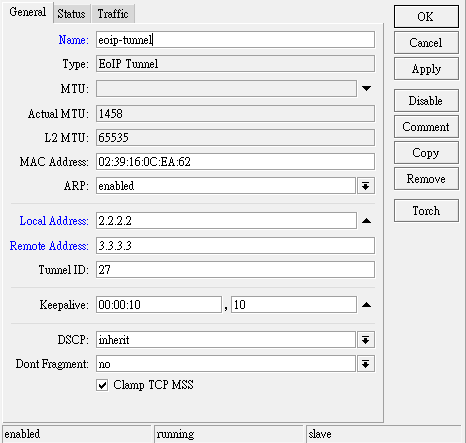Open the DSCP dropdown
This screenshot has height=443, width=466.
[366, 340]
